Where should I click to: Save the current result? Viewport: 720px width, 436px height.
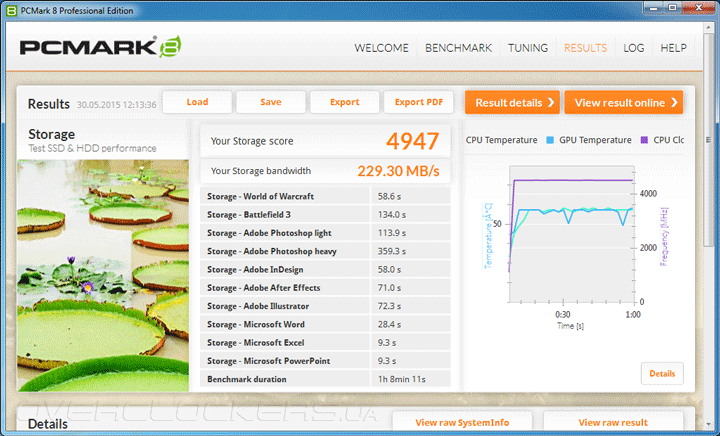pos(271,102)
